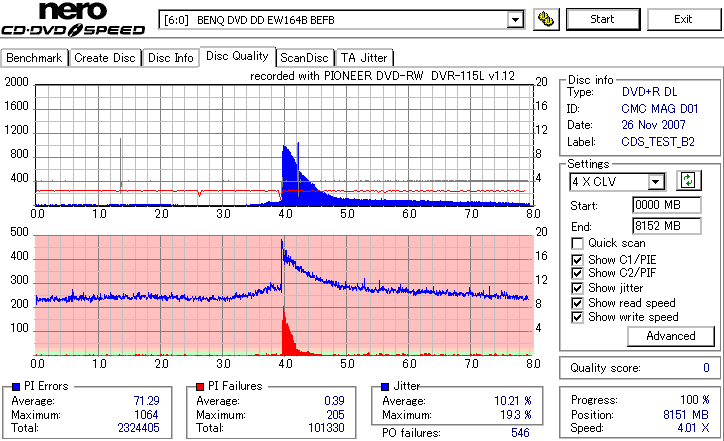This screenshot has height=441, width=724.
Task: Click the End position field 8152 MB
Action: 666,226
